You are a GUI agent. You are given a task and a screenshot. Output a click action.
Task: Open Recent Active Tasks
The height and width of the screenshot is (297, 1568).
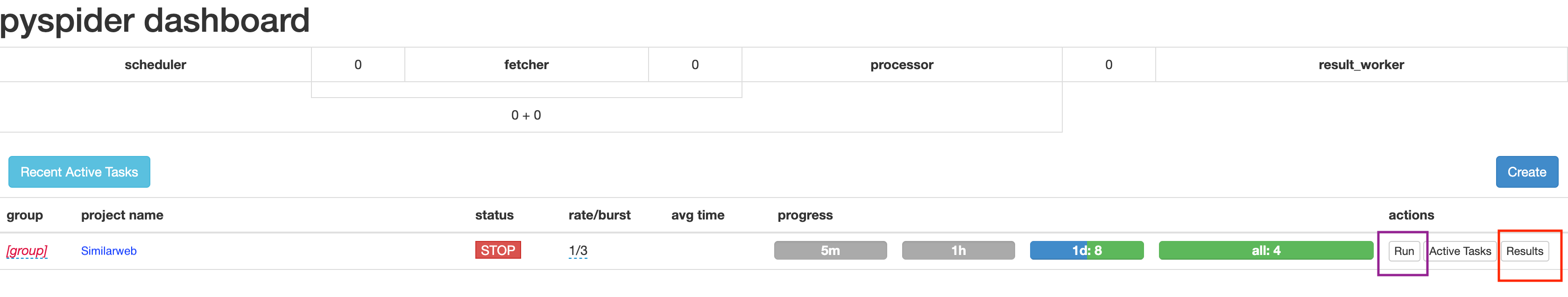click(79, 172)
